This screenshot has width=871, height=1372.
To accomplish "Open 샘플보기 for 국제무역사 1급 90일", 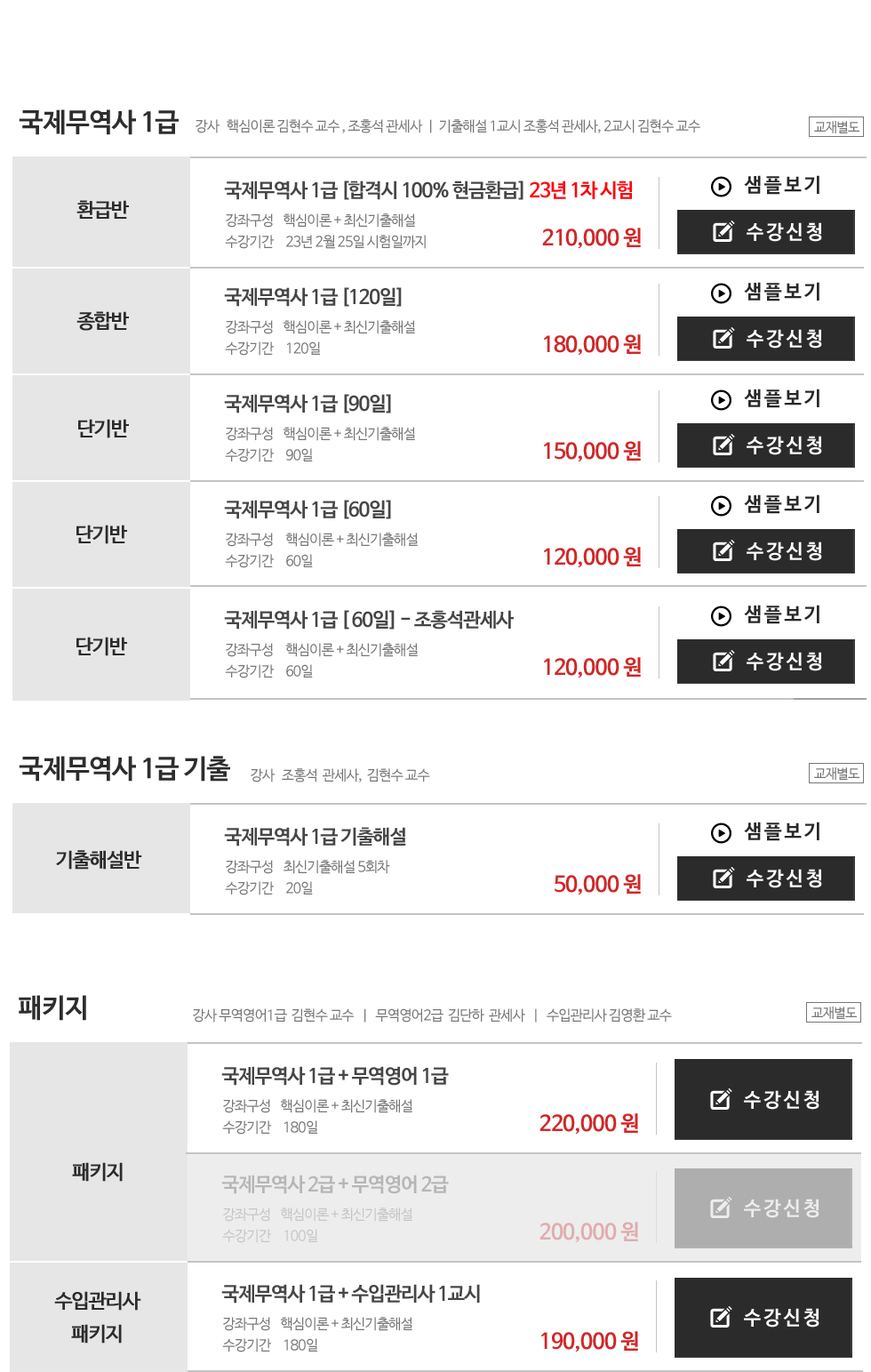I will tap(766, 399).
